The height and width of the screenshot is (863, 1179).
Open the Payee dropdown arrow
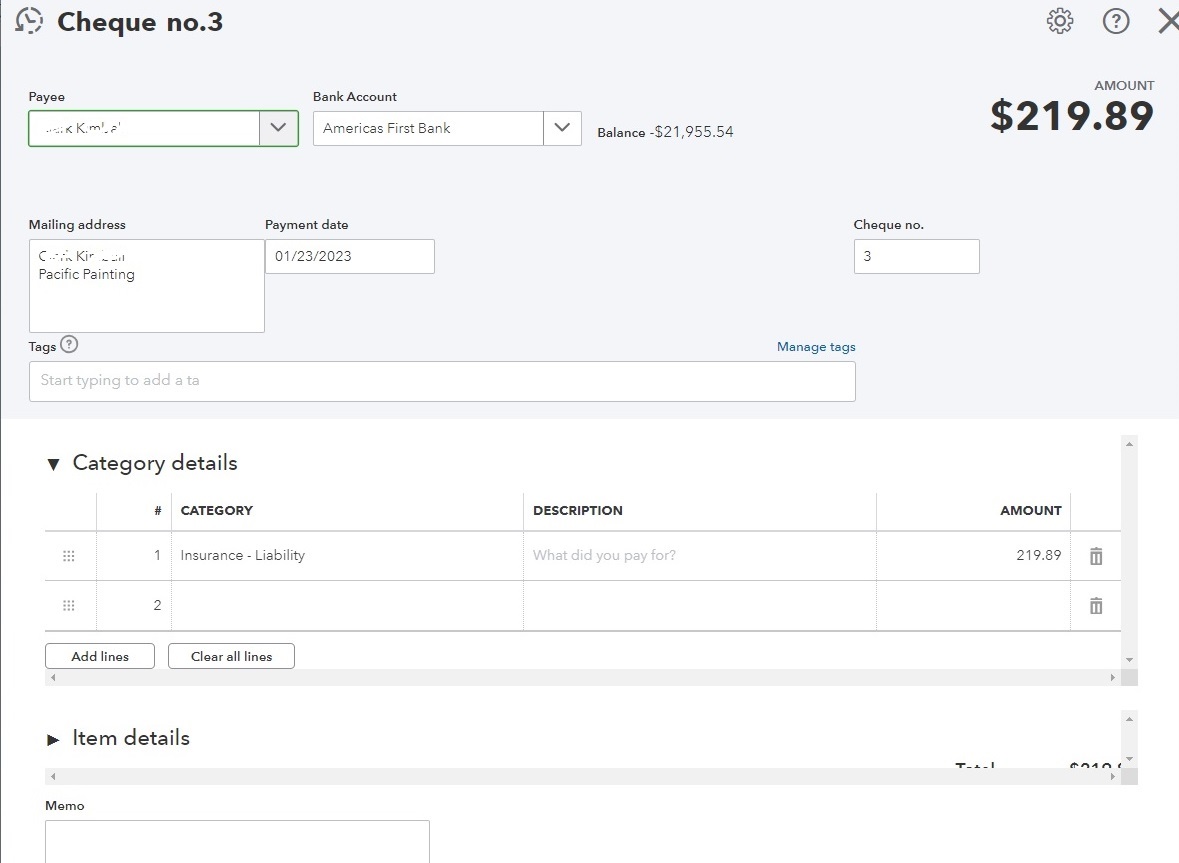[279, 128]
